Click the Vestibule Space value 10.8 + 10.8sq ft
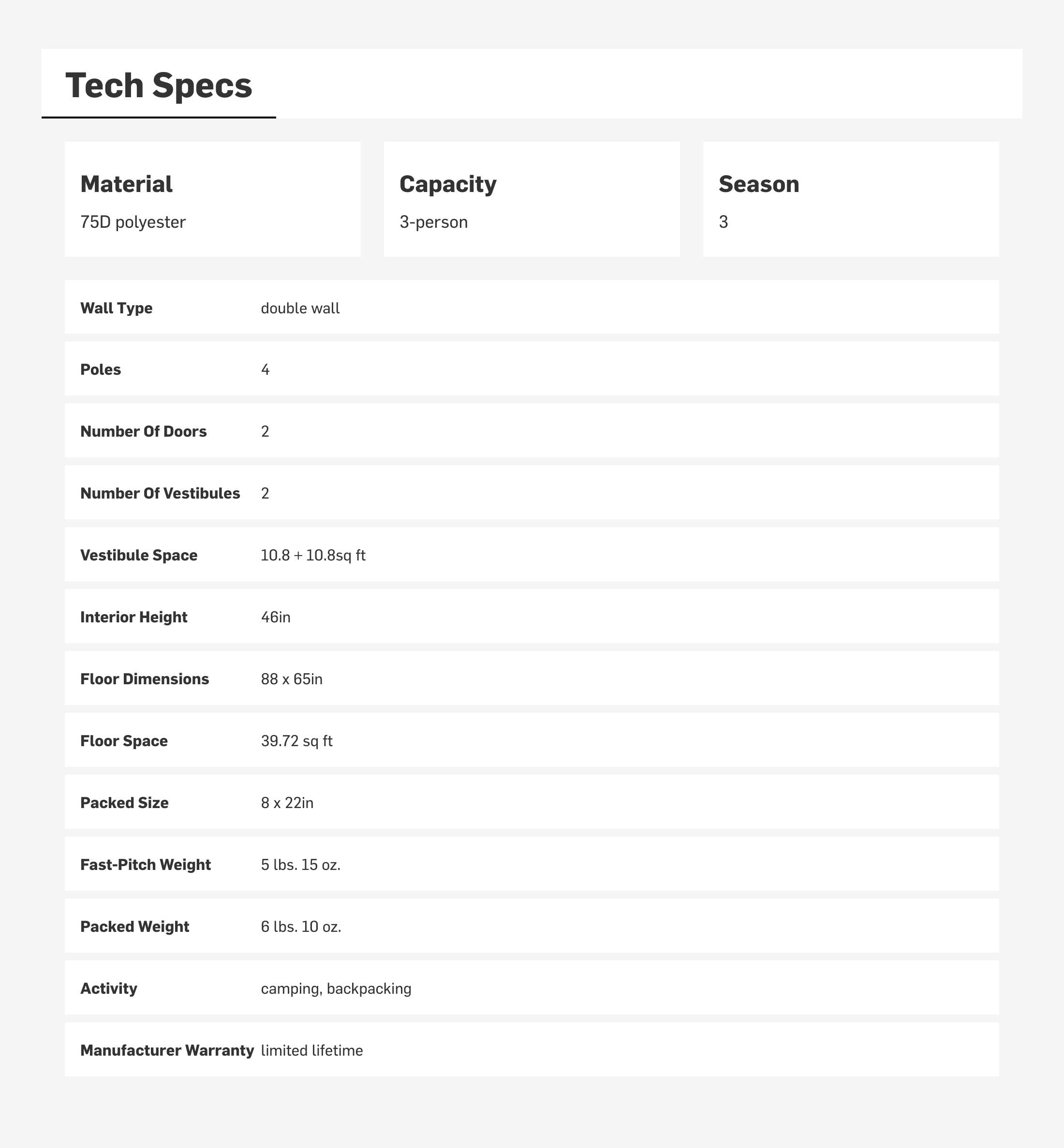The image size is (1064, 1148). (x=312, y=555)
